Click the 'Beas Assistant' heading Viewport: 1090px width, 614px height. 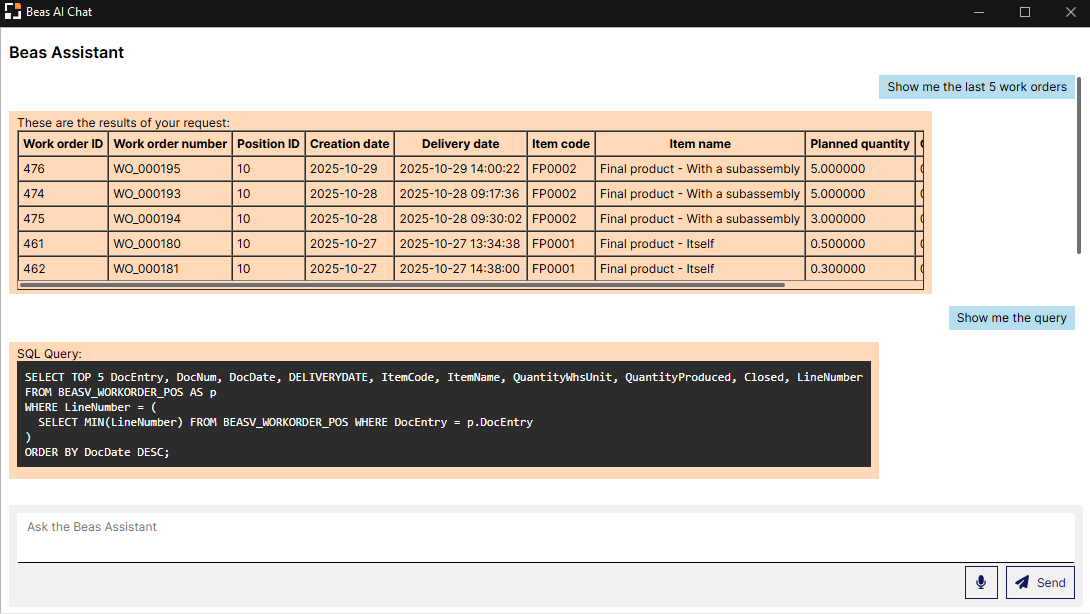point(66,52)
